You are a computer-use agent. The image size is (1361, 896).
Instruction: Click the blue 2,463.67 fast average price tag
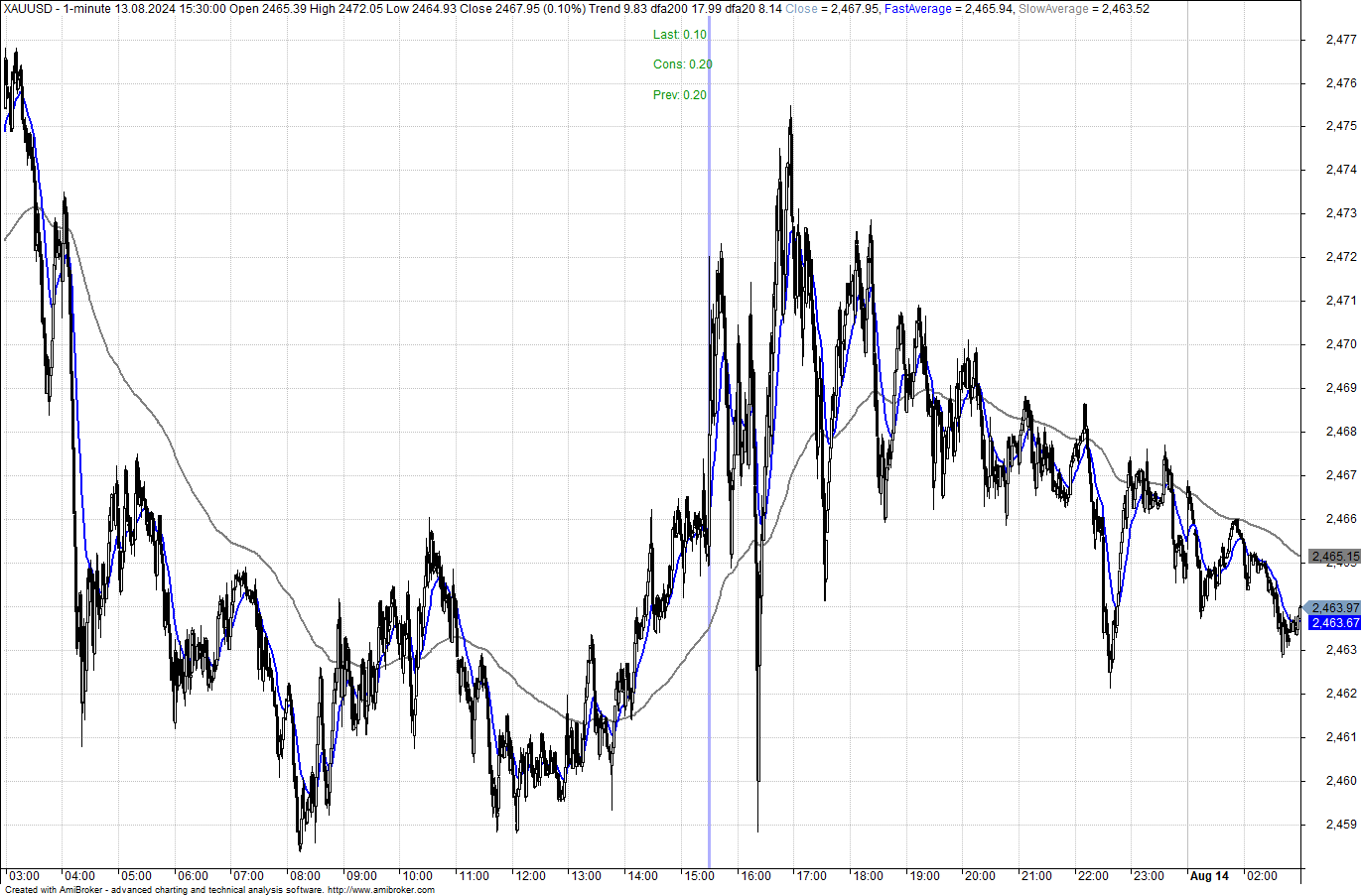1335,623
